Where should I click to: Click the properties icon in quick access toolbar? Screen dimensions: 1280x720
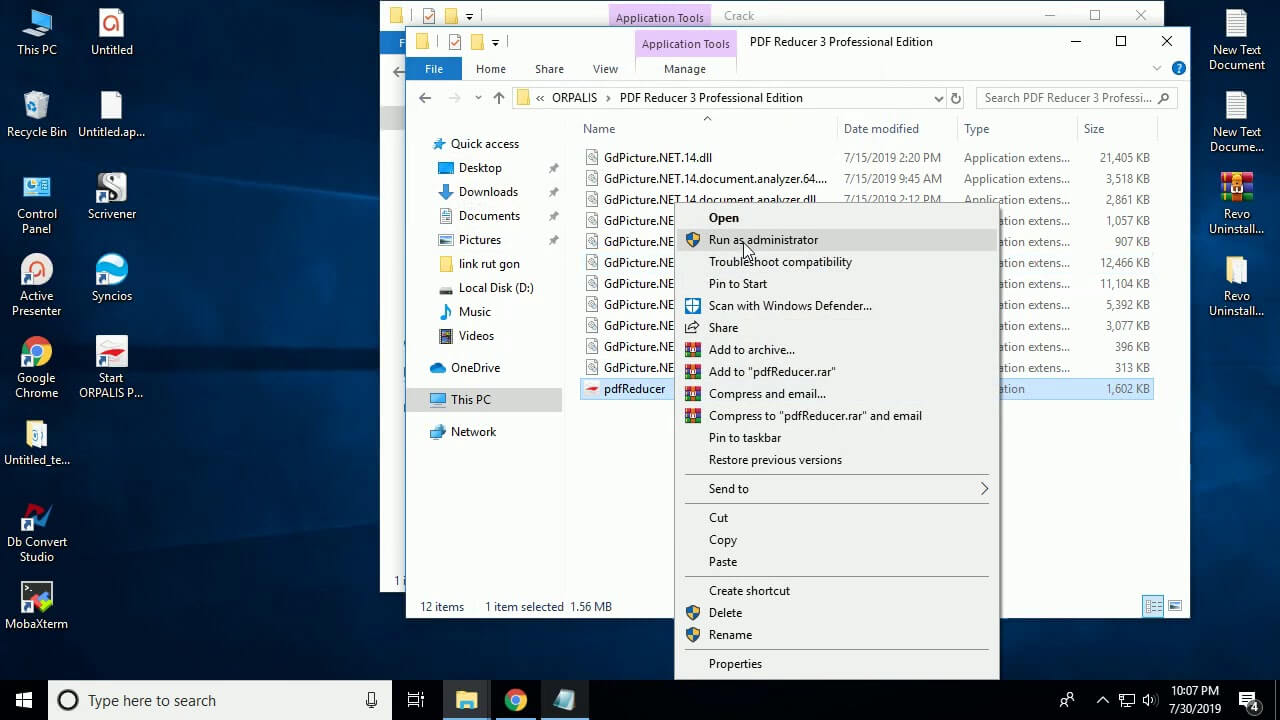(455, 42)
